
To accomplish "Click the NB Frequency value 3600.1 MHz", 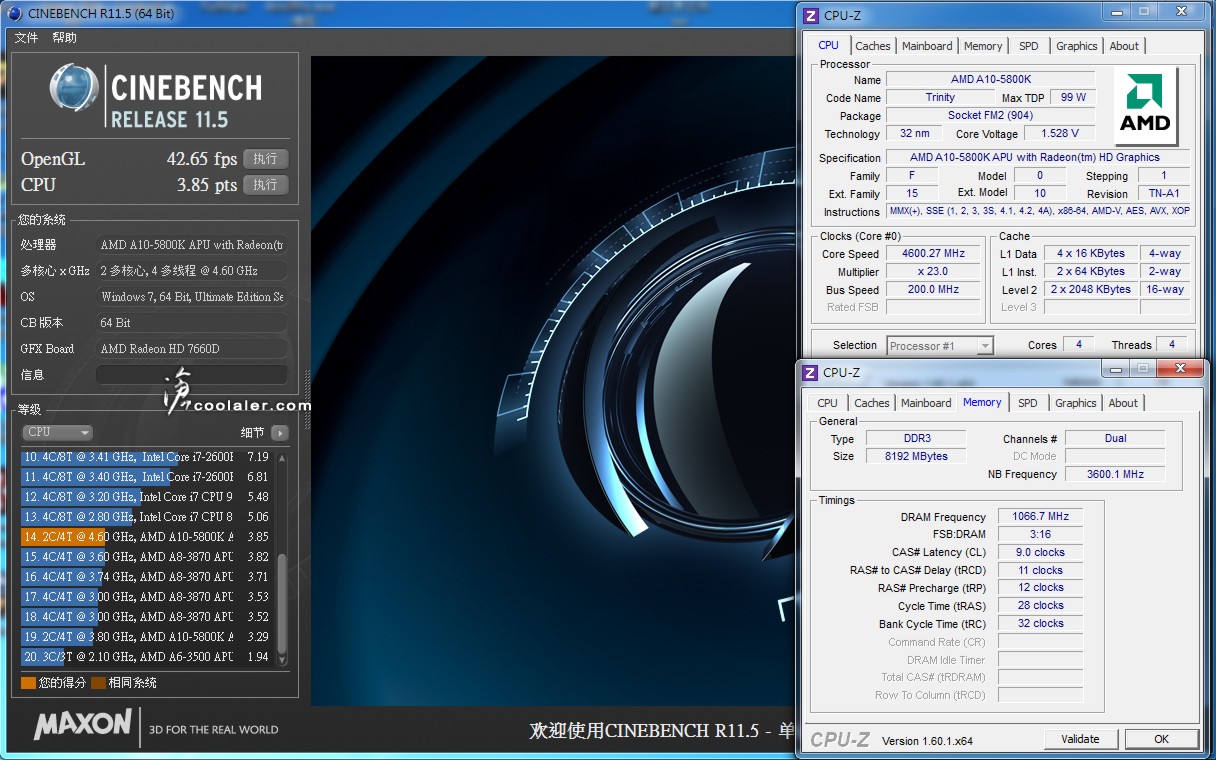I will (x=1115, y=474).
